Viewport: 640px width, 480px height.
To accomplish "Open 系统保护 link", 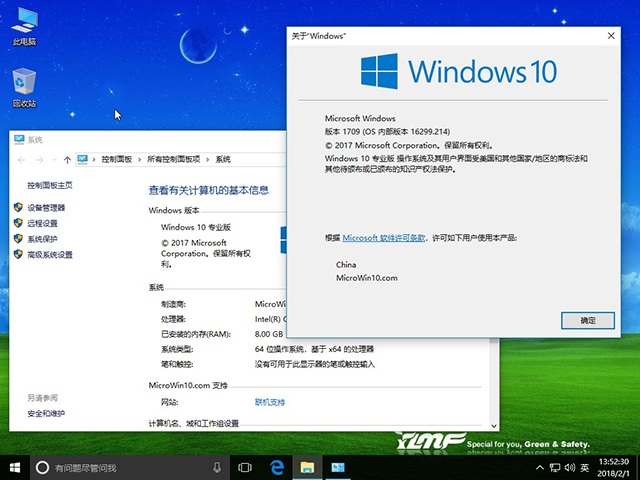I will coord(42,239).
